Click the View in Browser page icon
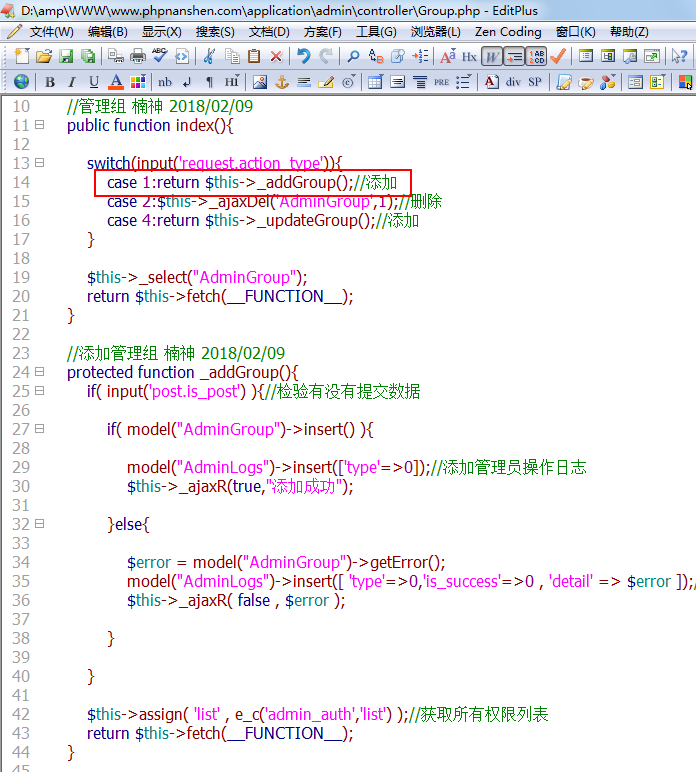Viewport: 696px width, 772px height. pos(182,56)
